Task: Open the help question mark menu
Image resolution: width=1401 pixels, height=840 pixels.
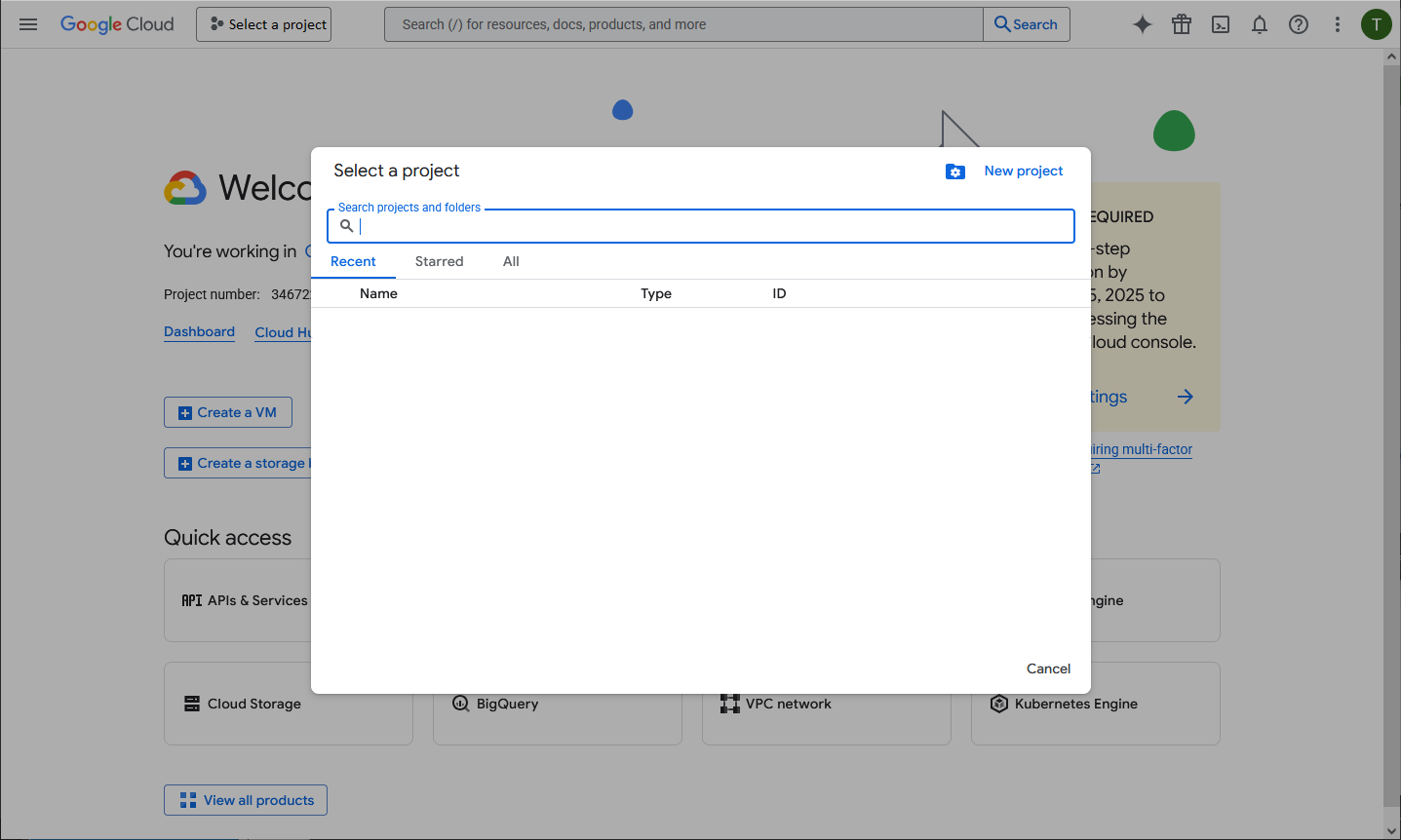Action: (1298, 24)
